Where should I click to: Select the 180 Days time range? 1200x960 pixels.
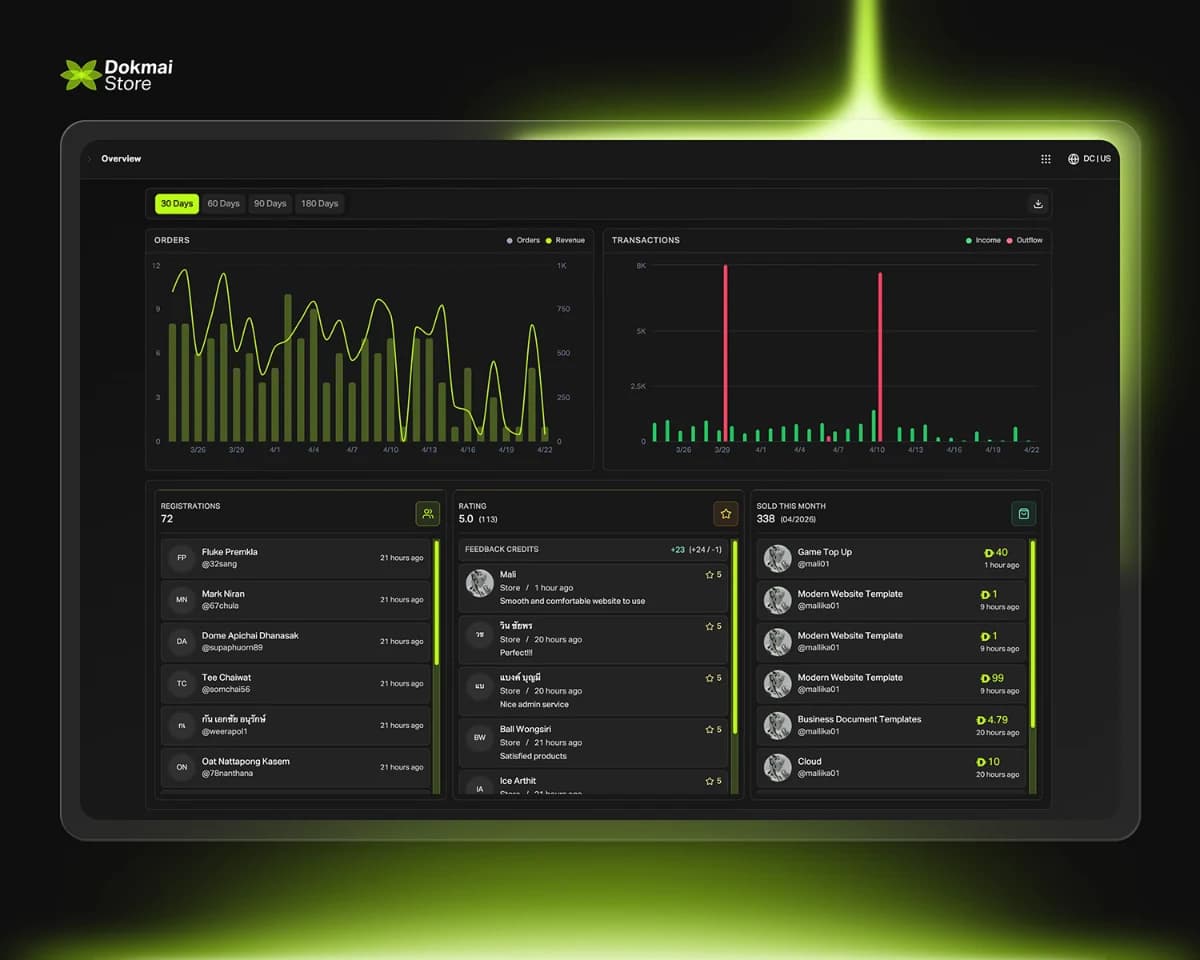point(319,203)
